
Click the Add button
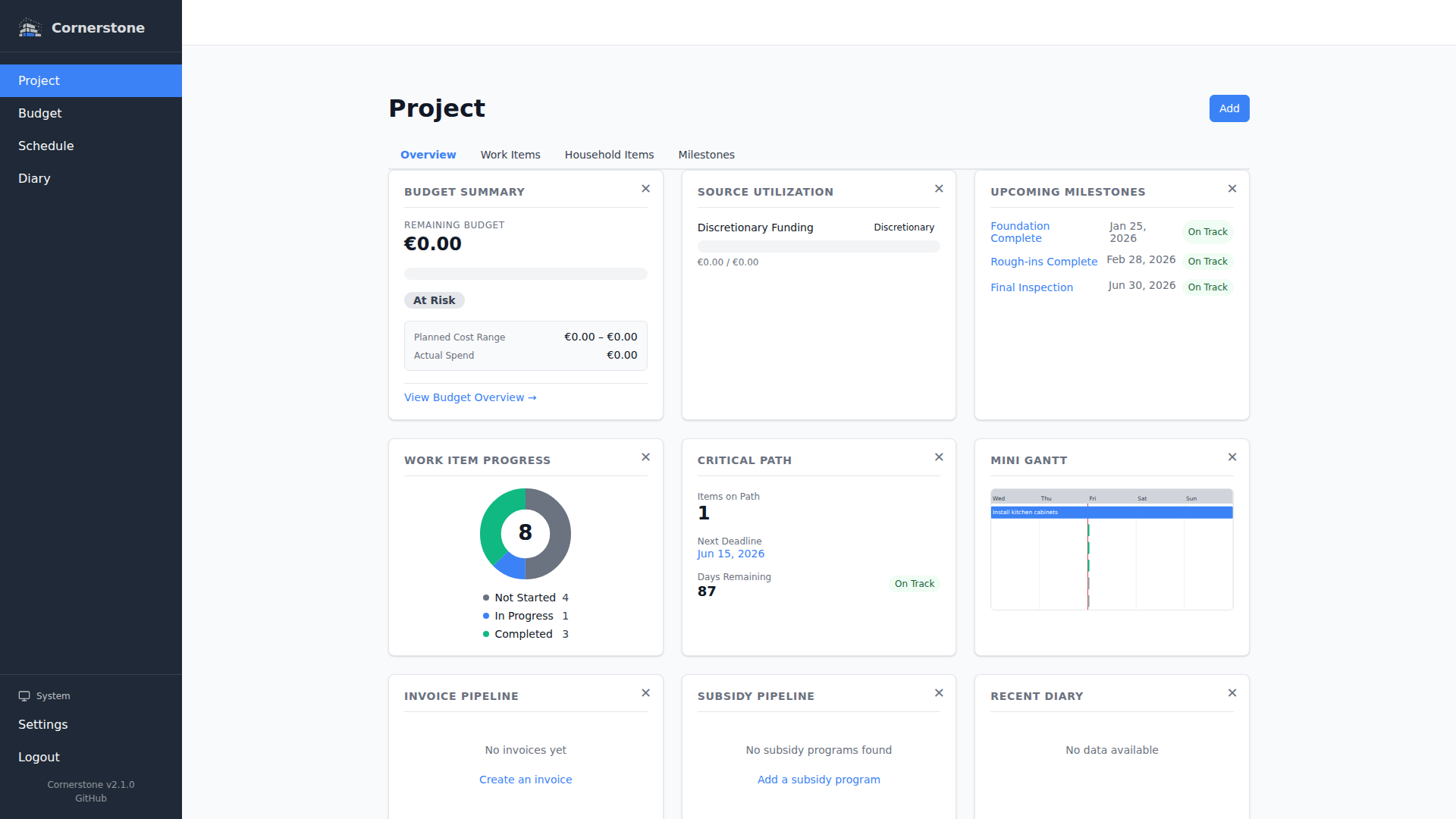[1228, 108]
